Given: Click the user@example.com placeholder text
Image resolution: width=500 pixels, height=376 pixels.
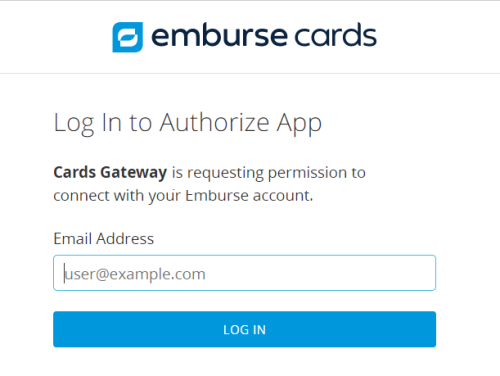Looking at the screenshot, I should (135, 274).
